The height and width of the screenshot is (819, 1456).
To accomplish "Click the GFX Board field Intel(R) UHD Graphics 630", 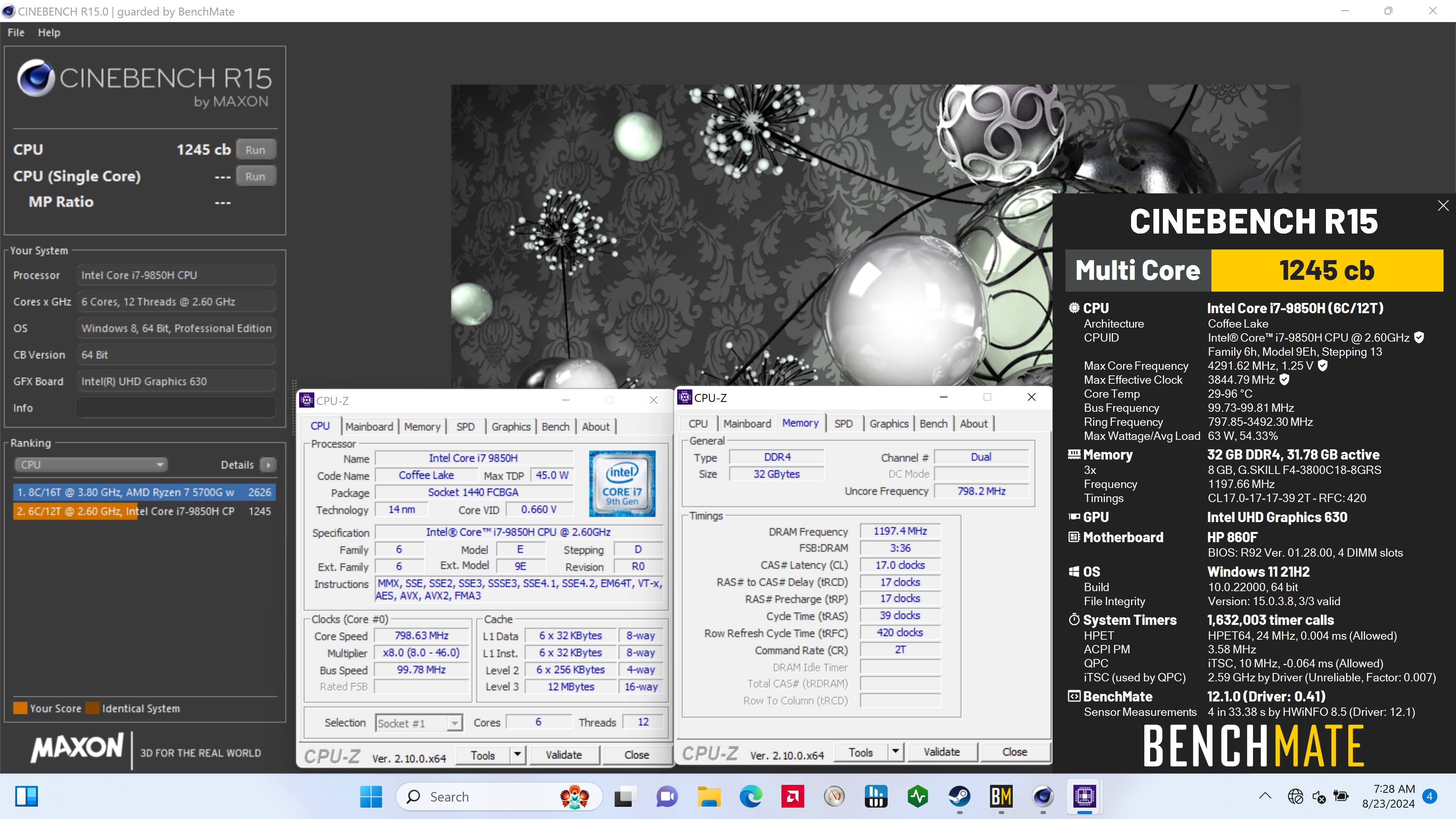I will click(x=176, y=381).
